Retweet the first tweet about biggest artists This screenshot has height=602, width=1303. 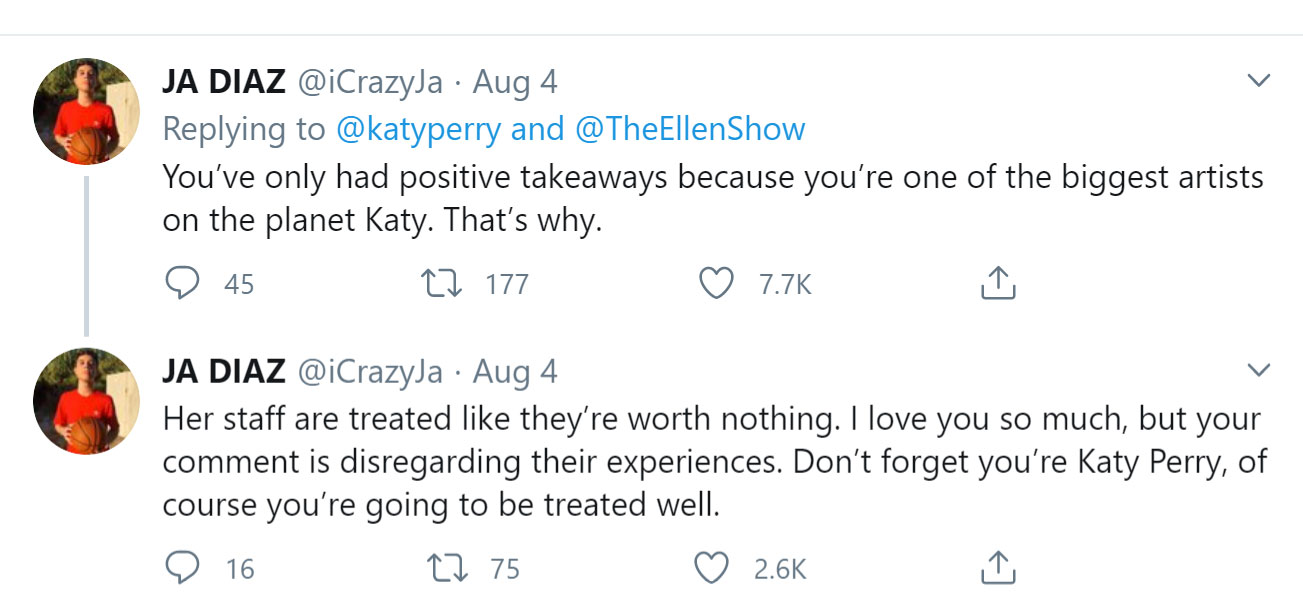[x=445, y=285]
